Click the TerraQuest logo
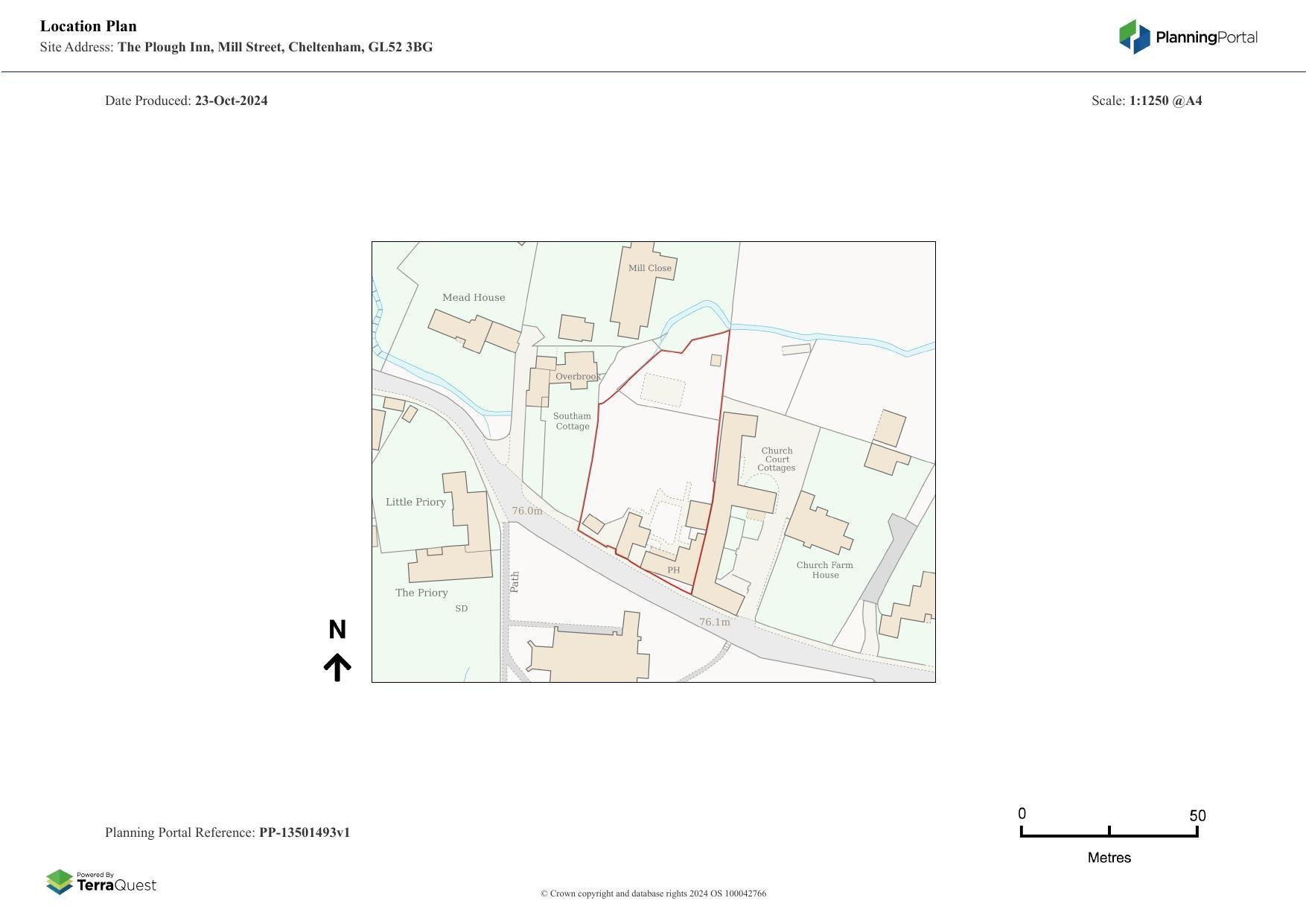Viewport: 1306px width, 924px height. point(101,882)
